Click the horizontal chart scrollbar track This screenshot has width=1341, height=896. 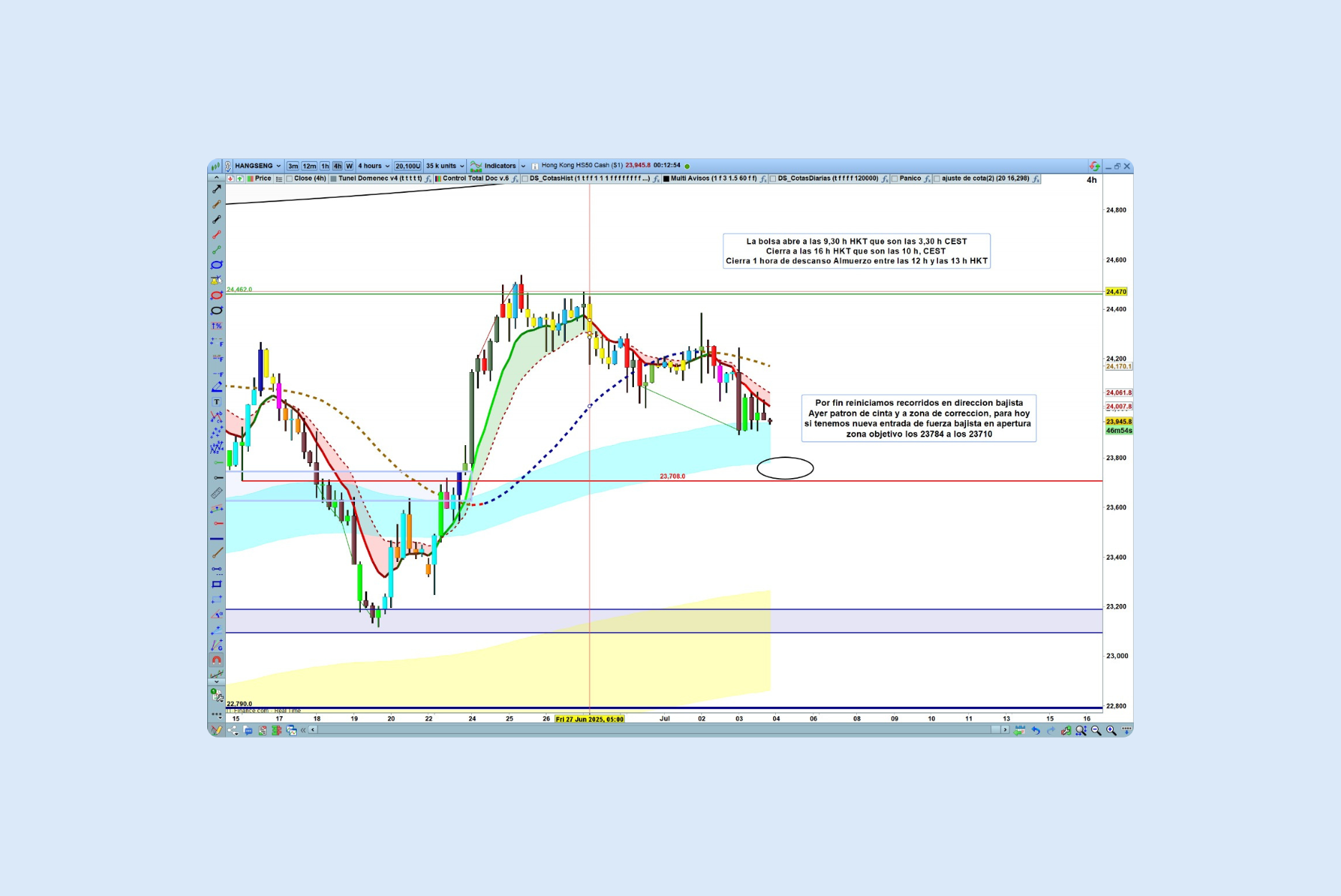click(x=645, y=730)
